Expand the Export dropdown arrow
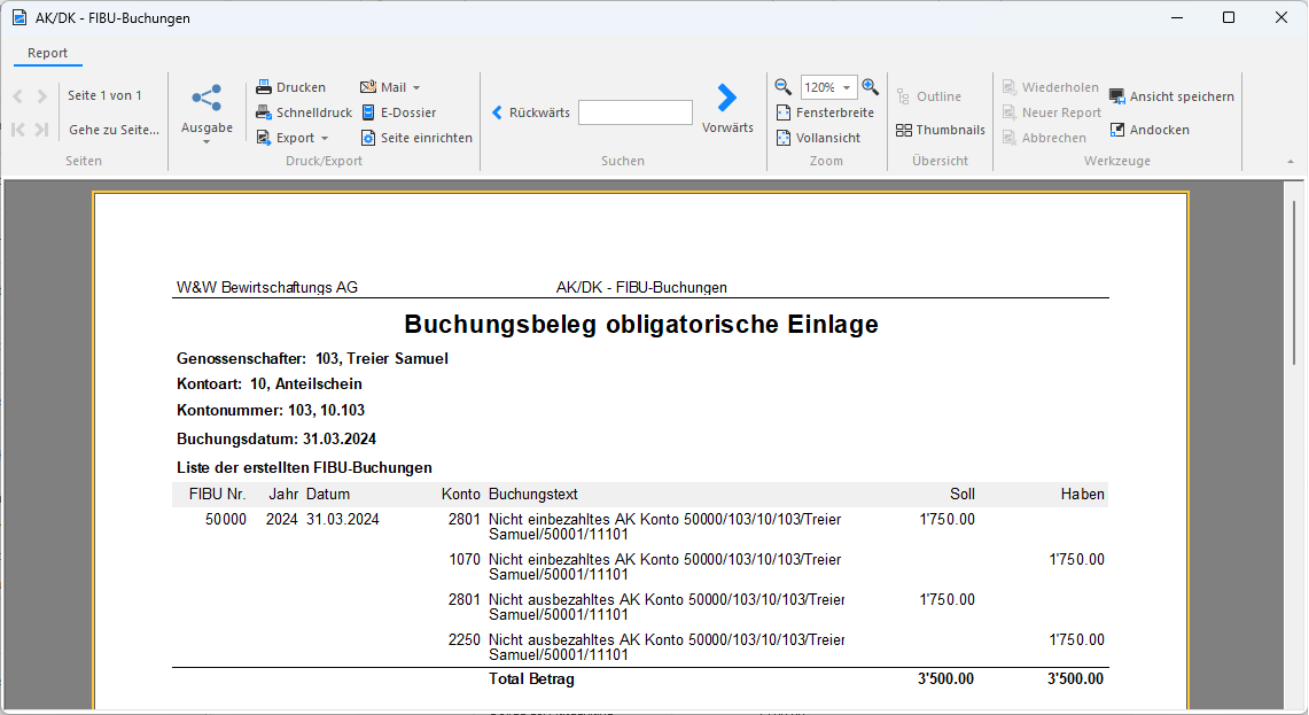1309x715 pixels. tap(324, 138)
